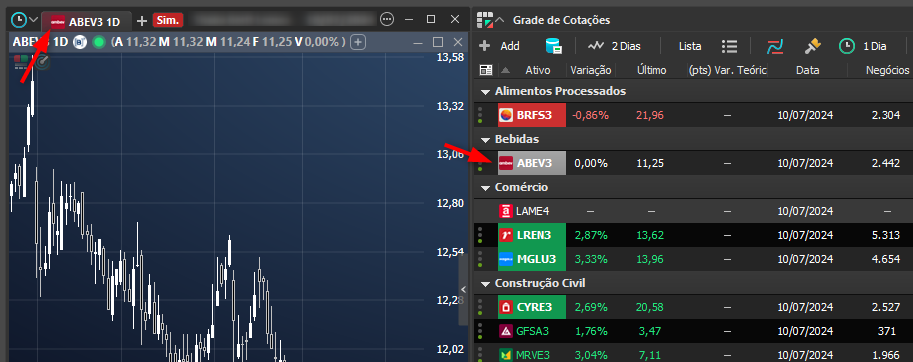
Task: Close the inner ABEV3 chart pane
Action: pyautogui.click(x=458, y=42)
